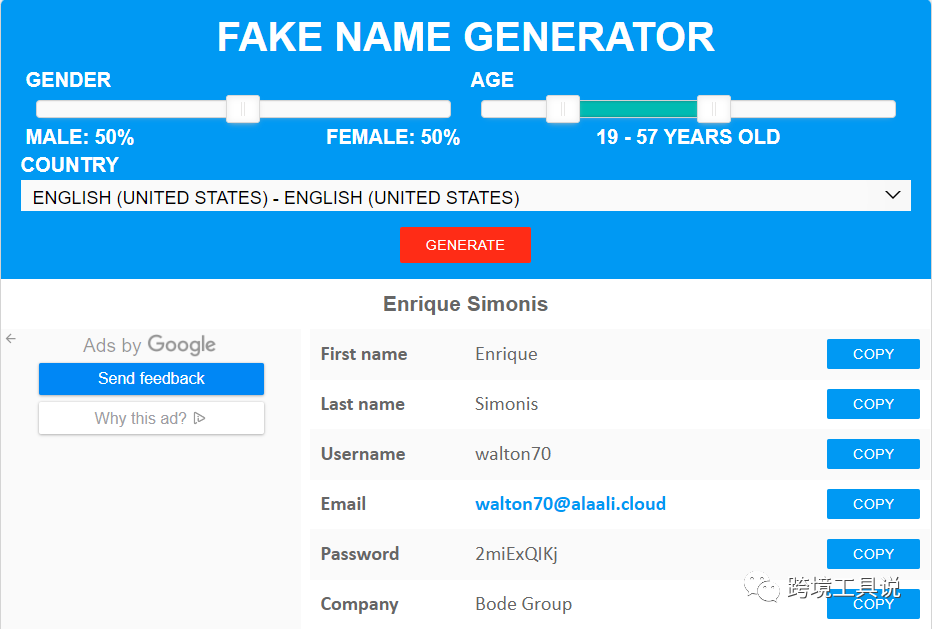The height and width of the screenshot is (629, 932).
Task: Click the gender slider handle
Action: pyautogui.click(x=243, y=109)
